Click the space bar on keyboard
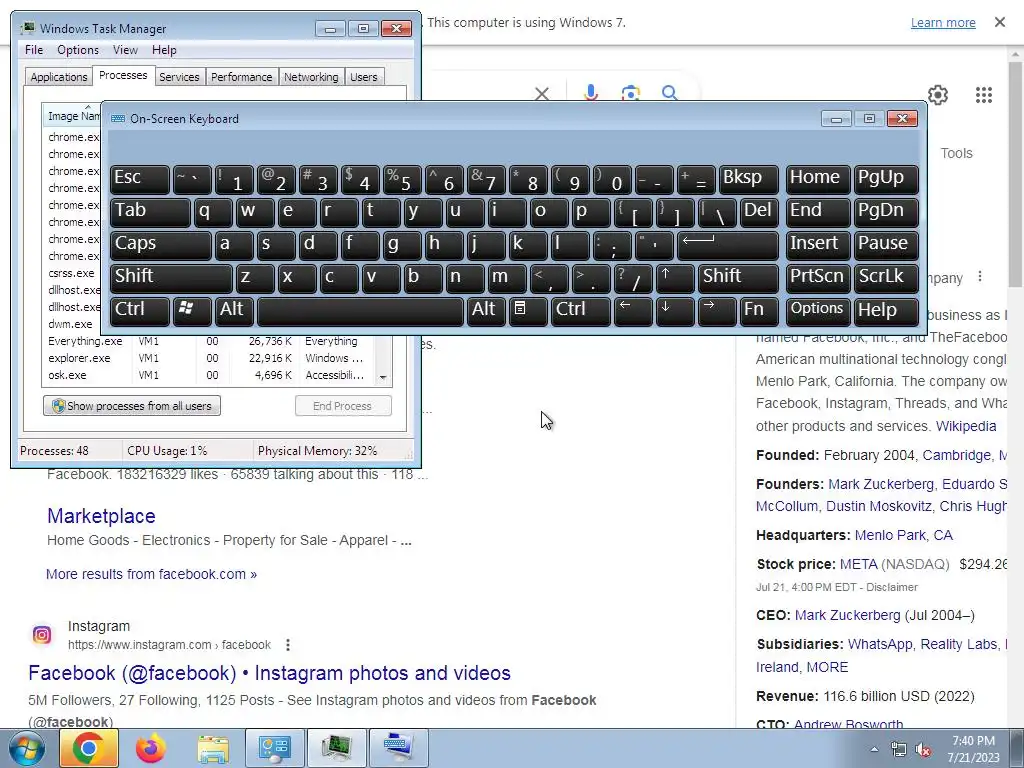 tap(360, 310)
